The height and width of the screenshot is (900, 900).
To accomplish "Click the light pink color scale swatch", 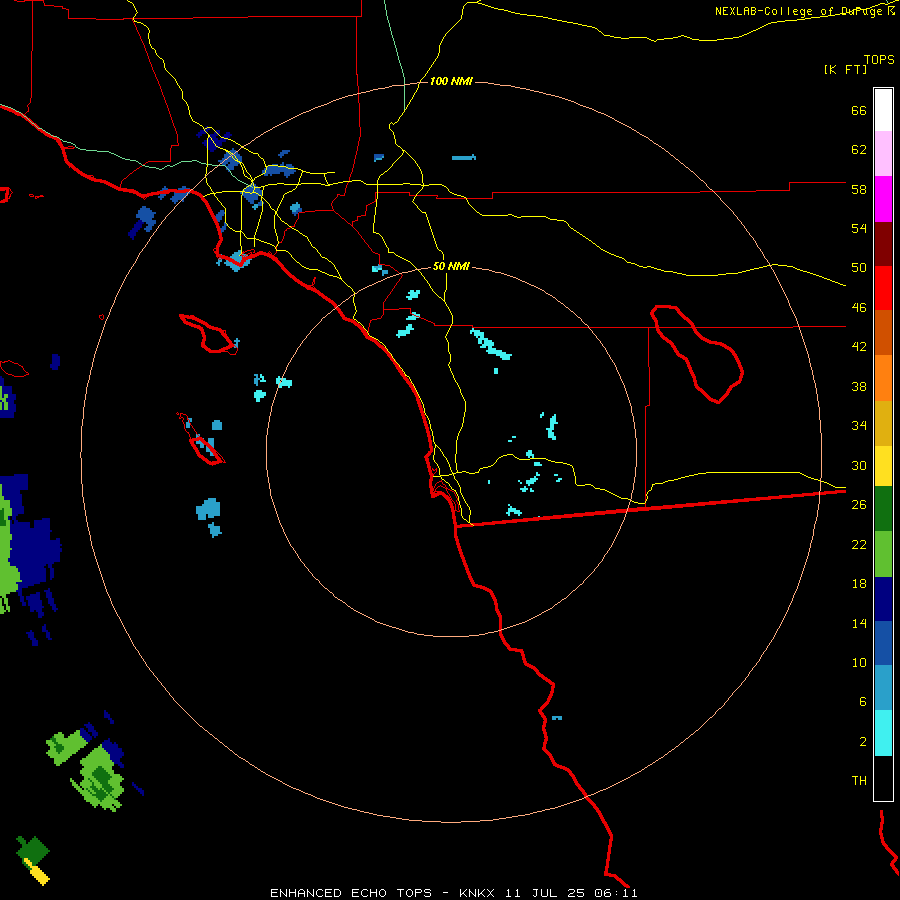I will point(883,154).
